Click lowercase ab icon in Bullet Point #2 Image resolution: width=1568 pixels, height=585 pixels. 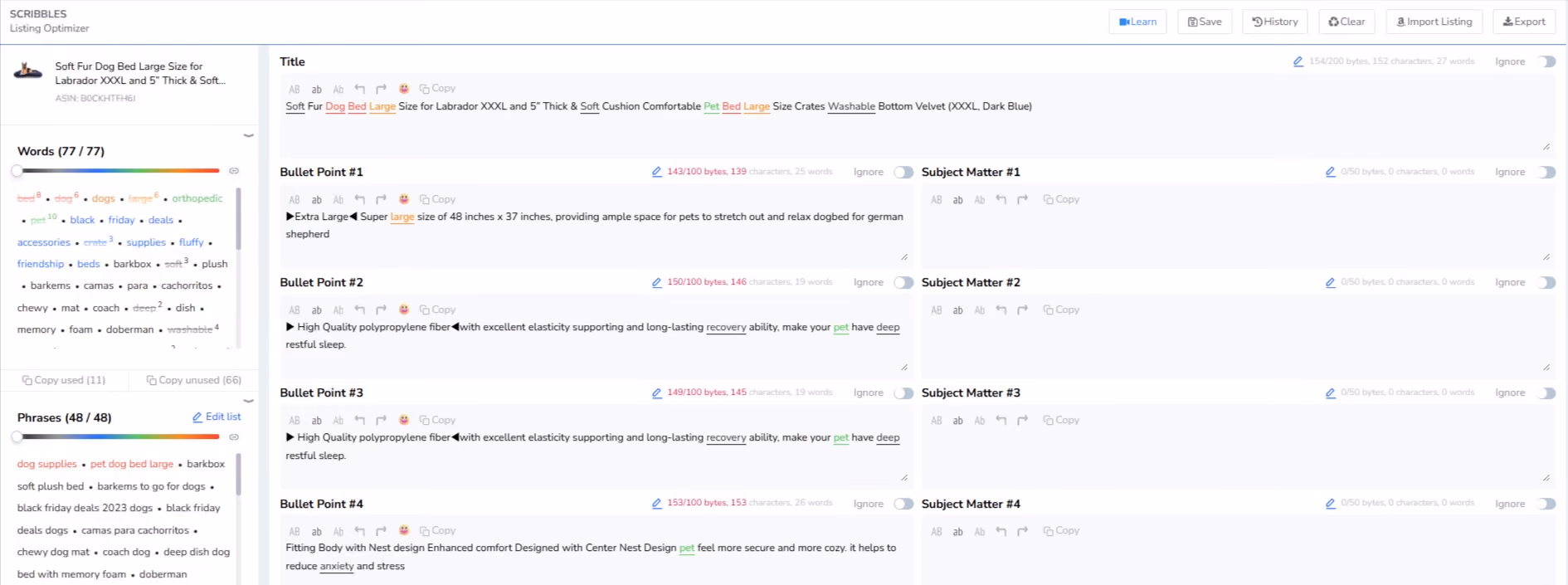coord(316,310)
